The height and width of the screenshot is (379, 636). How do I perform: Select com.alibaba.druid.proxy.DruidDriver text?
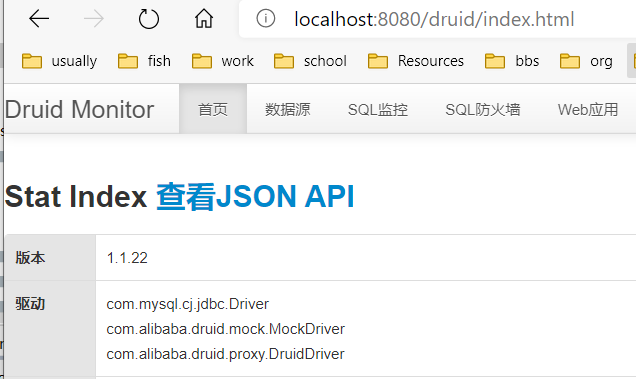coord(225,354)
